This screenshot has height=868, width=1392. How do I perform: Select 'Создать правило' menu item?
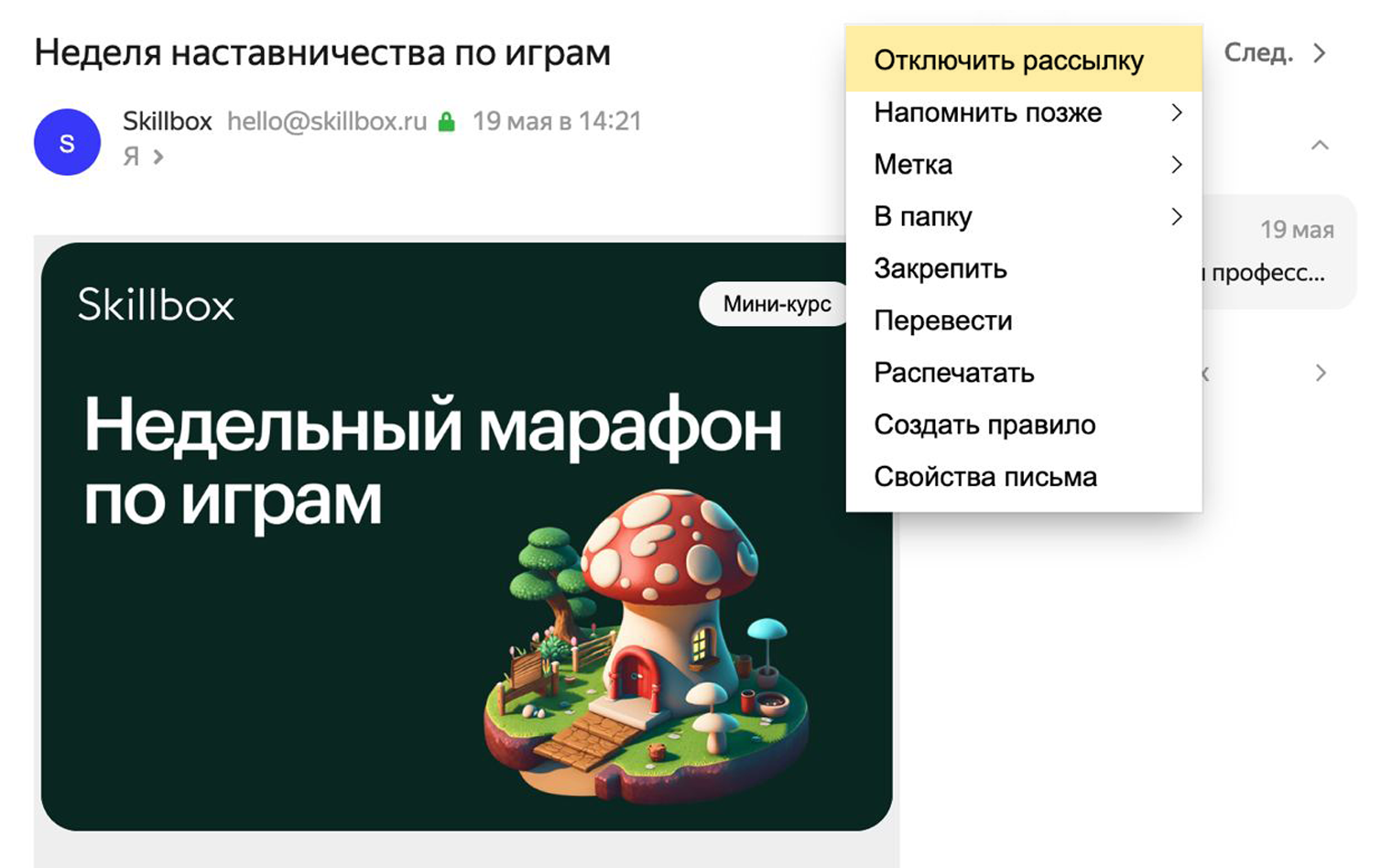tap(1023, 425)
